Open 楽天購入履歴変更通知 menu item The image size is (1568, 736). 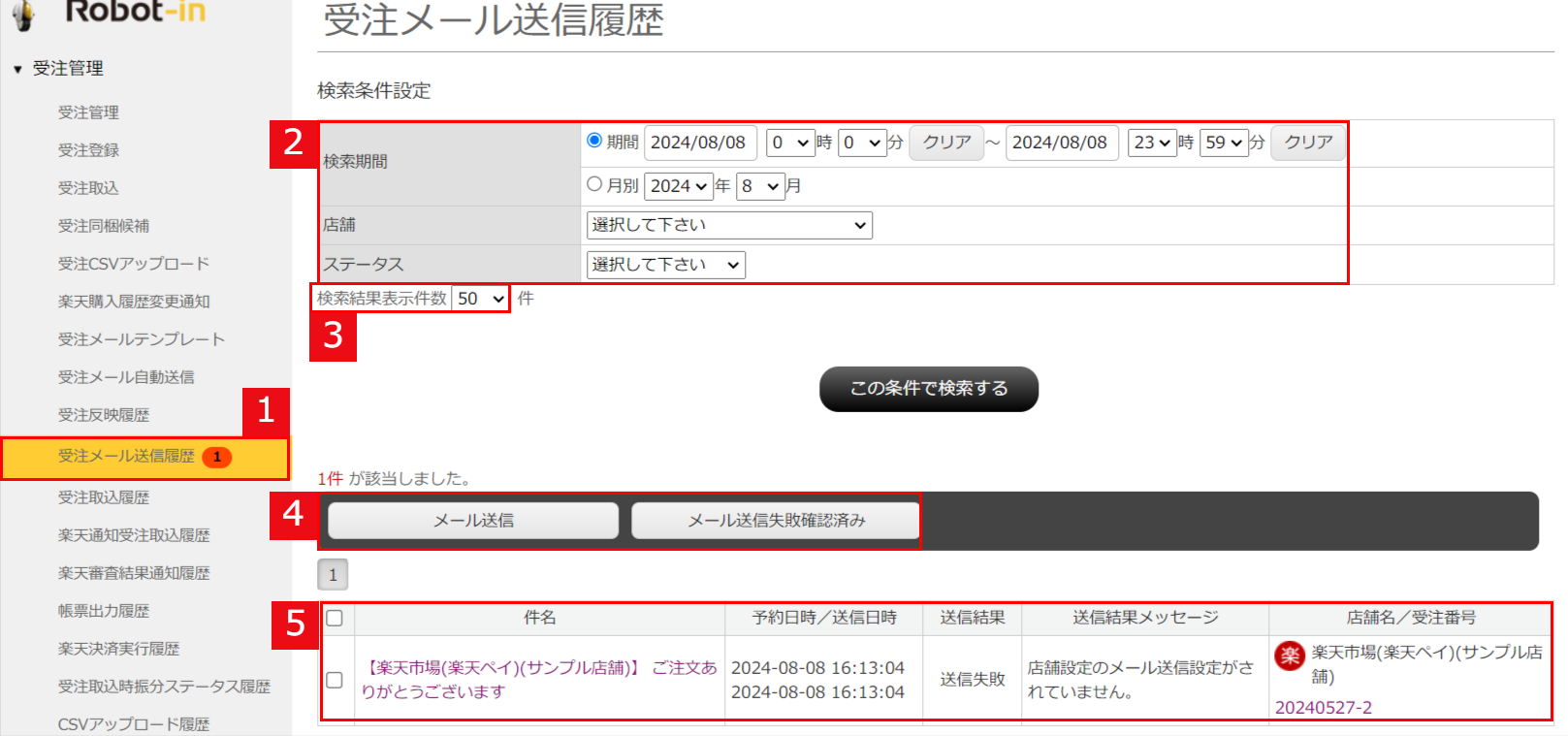pyautogui.click(x=134, y=302)
